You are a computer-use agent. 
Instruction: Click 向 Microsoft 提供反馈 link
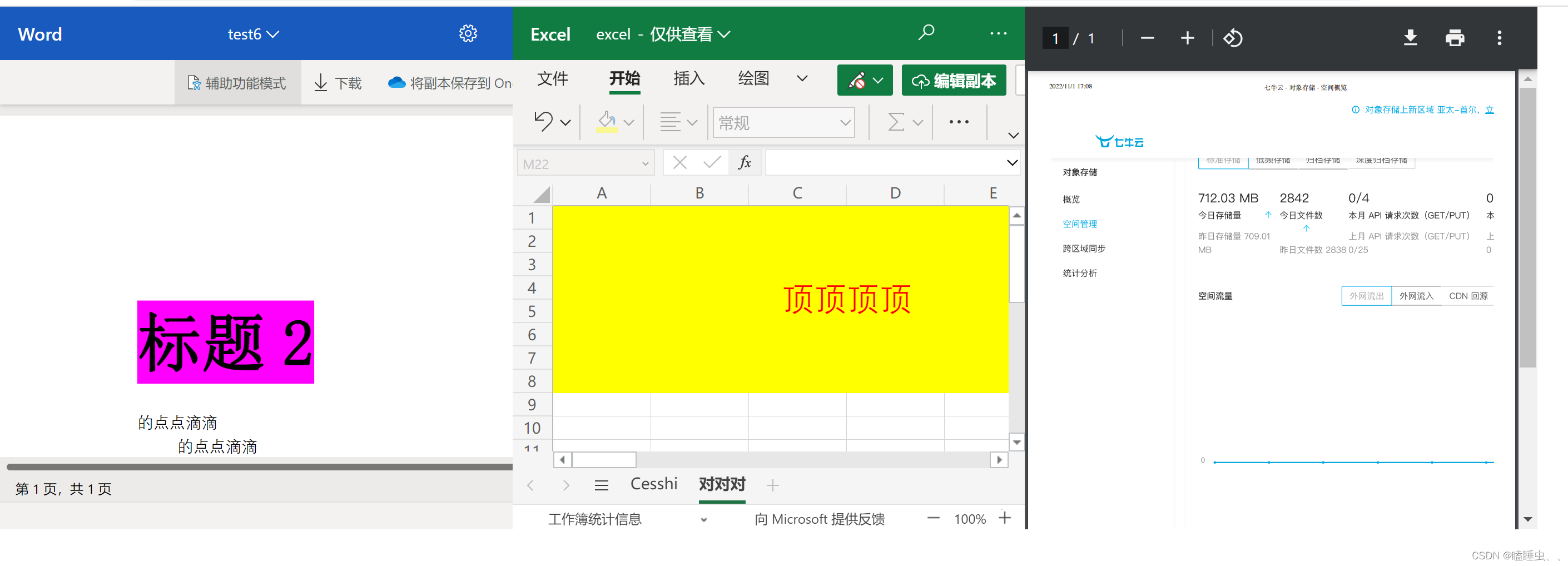tap(819, 519)
